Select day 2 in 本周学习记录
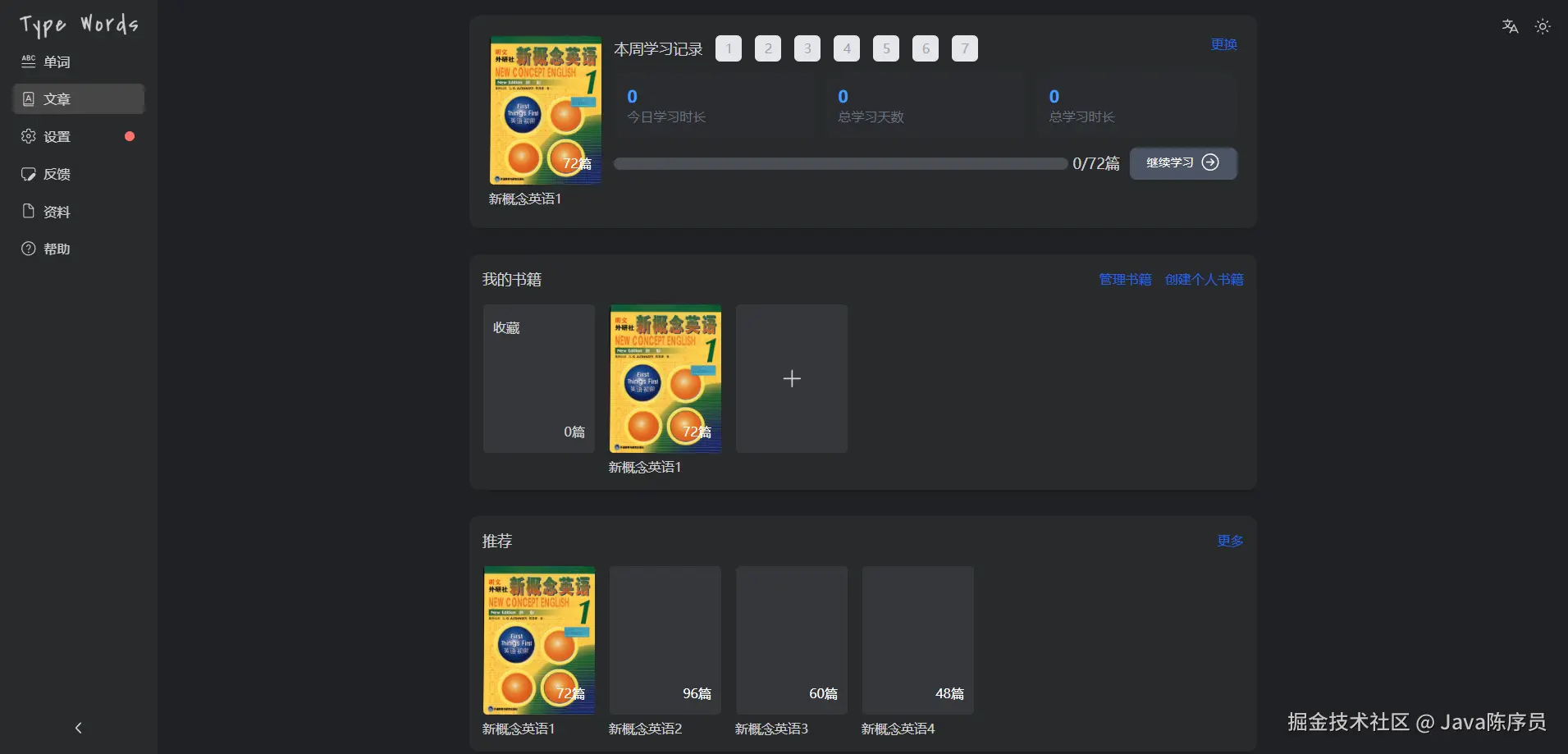 pos(768,48)
